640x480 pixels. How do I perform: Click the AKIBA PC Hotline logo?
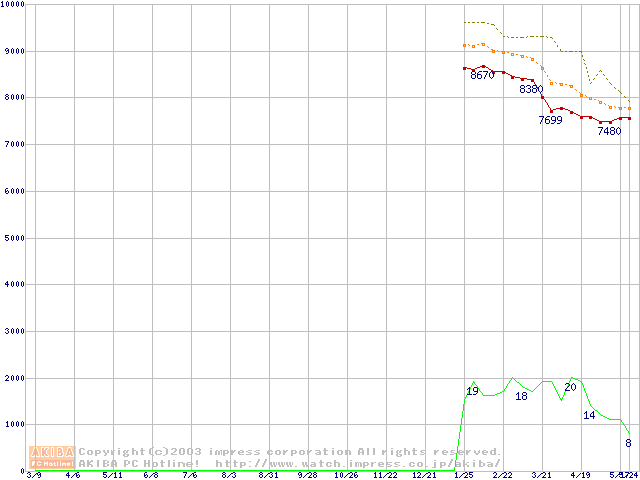(x=52, y=457)
